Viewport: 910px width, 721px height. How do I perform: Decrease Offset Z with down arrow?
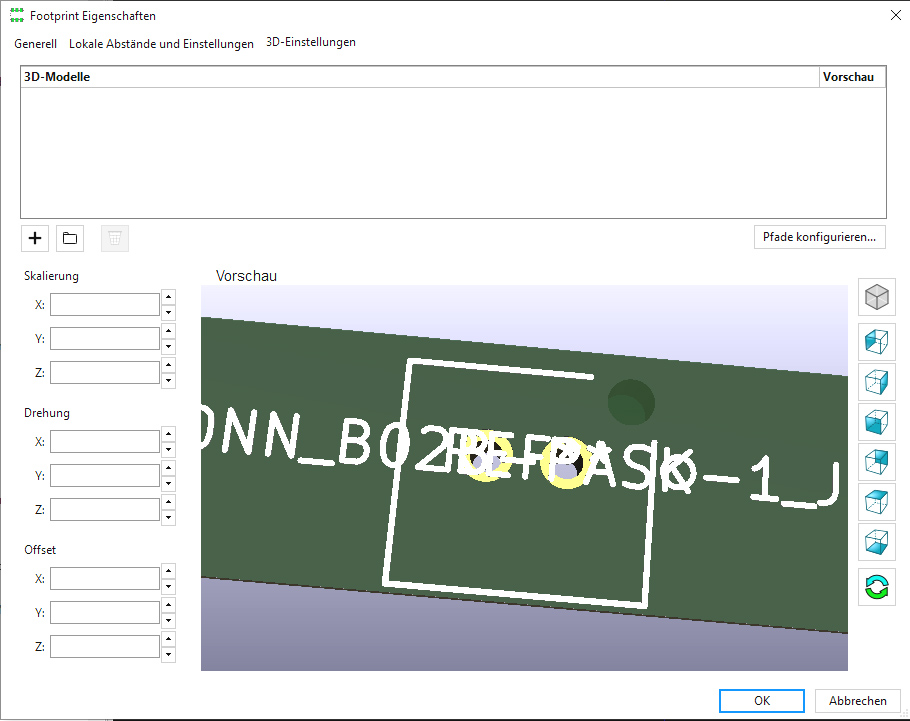[x=168, y=655]
